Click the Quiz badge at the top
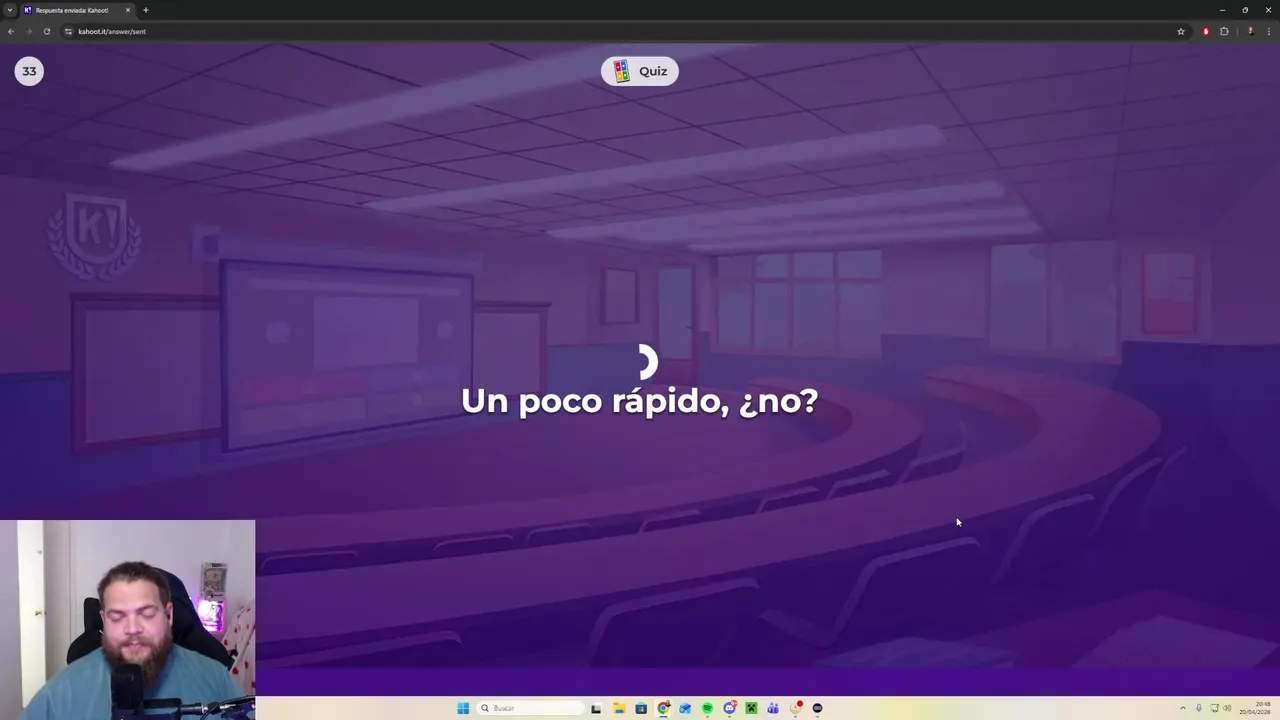 [640, 71]
